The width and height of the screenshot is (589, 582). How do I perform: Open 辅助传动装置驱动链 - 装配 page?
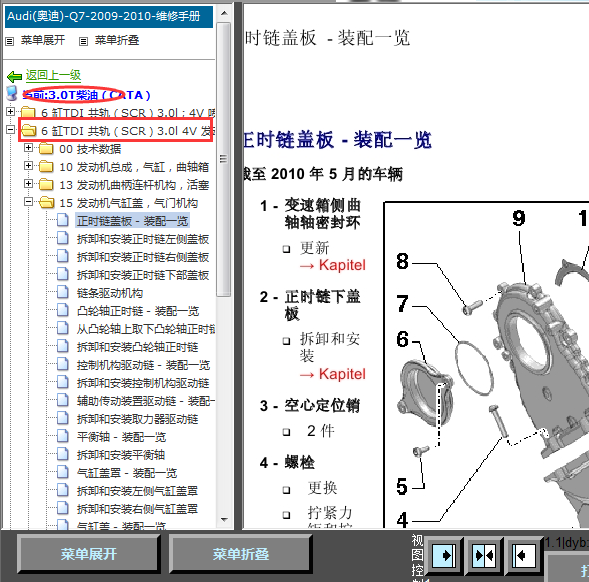click(x=146, y=401)
